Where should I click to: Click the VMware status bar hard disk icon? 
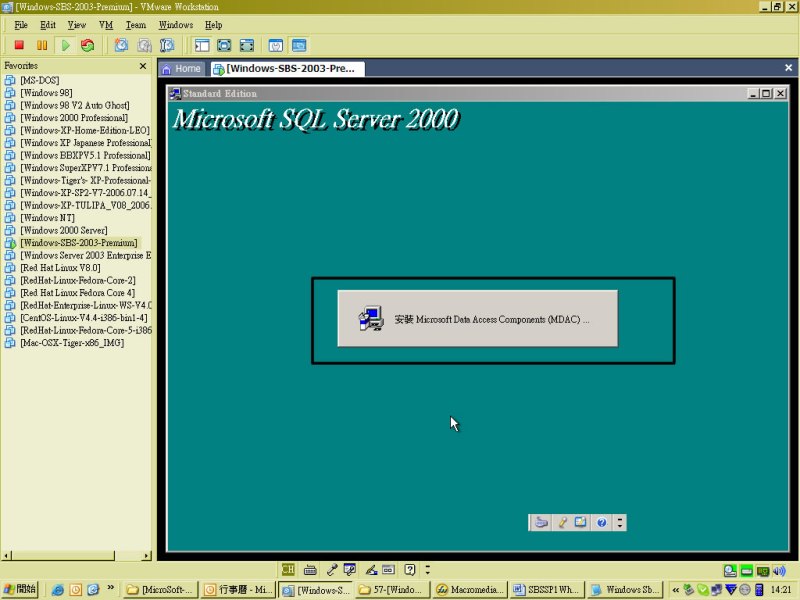(730, 571)
